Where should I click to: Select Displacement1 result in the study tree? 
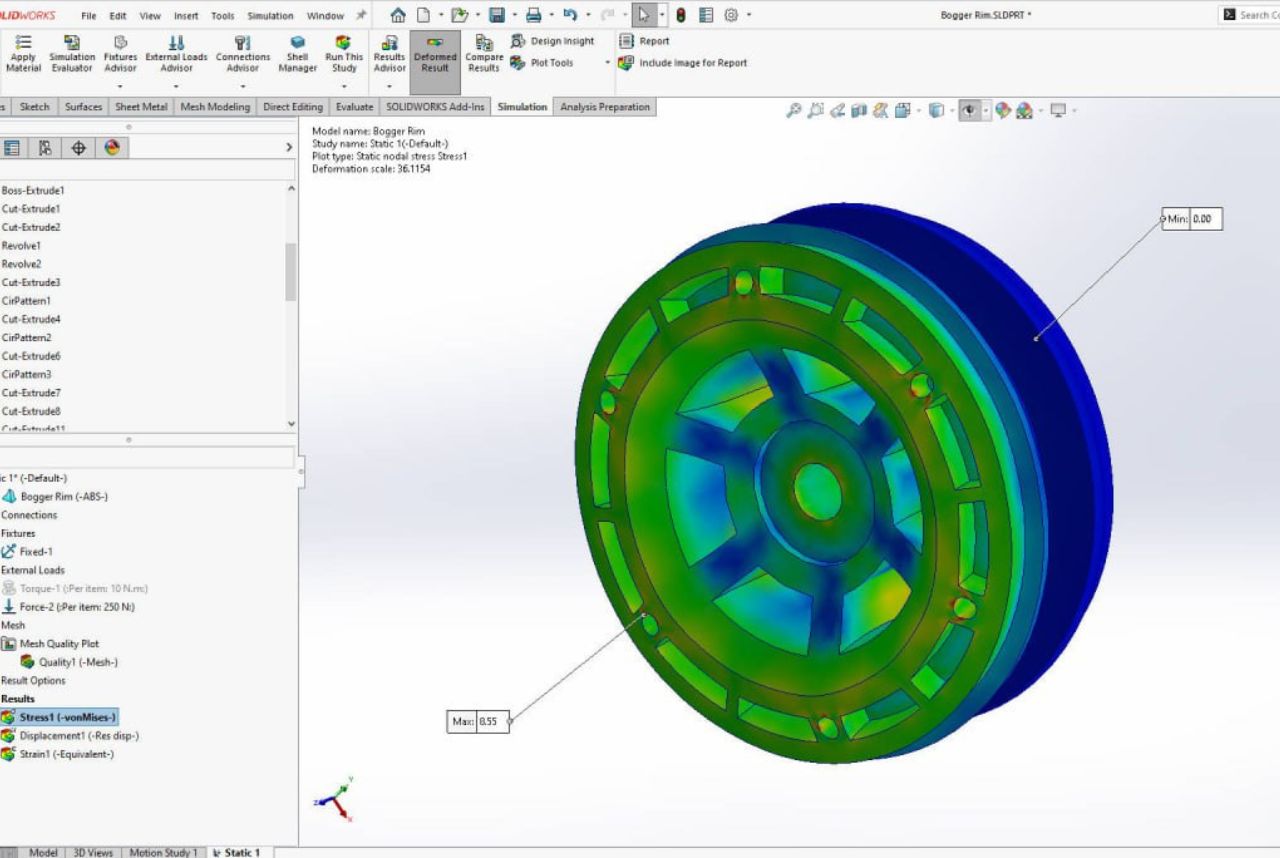click(x=78, y=736)
